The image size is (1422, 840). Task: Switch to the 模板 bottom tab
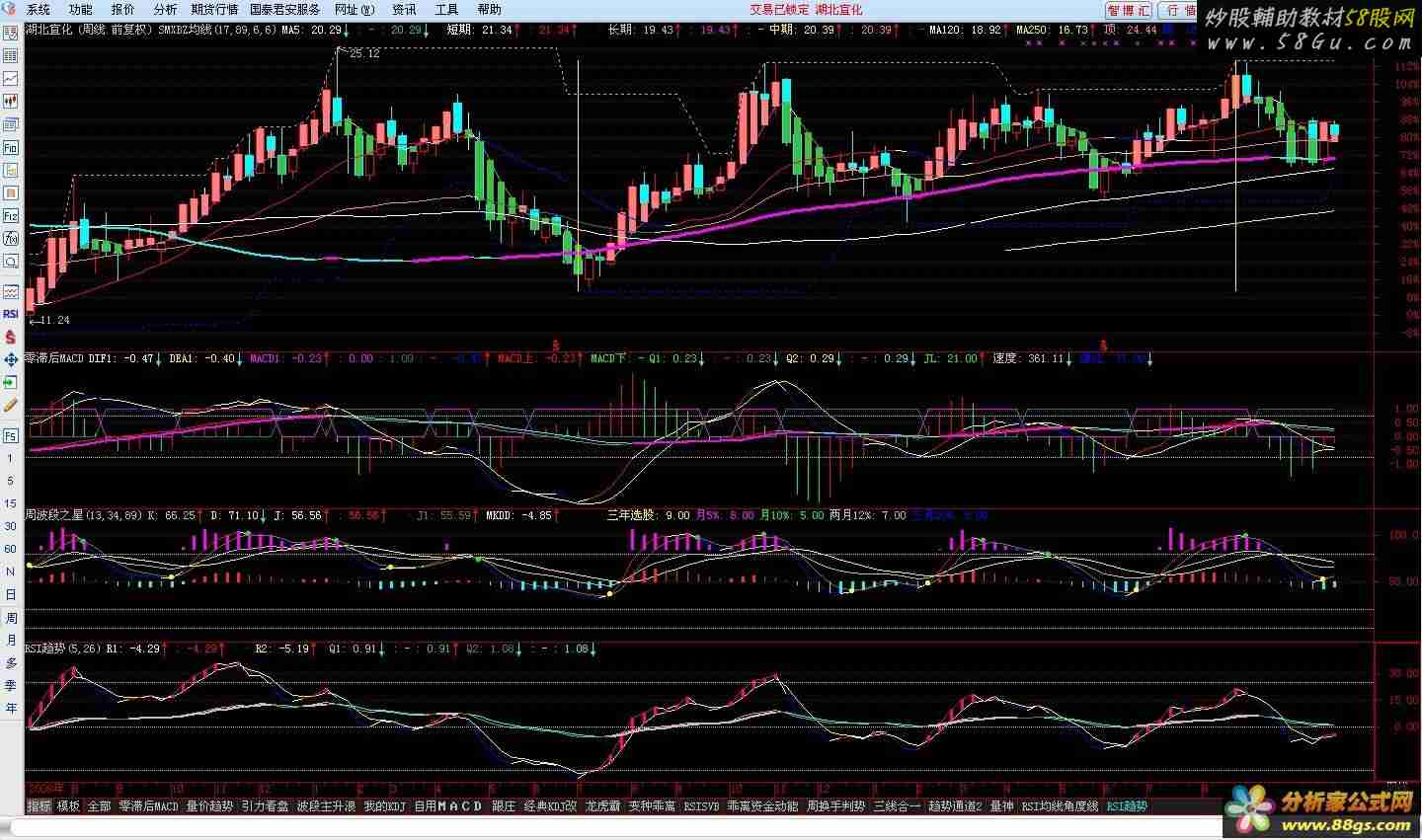(68, 806)
